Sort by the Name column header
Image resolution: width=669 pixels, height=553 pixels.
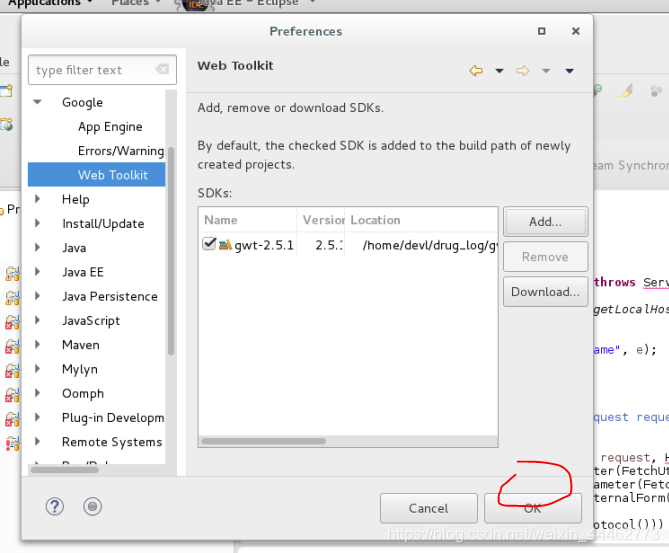click(x=248, y=220)
